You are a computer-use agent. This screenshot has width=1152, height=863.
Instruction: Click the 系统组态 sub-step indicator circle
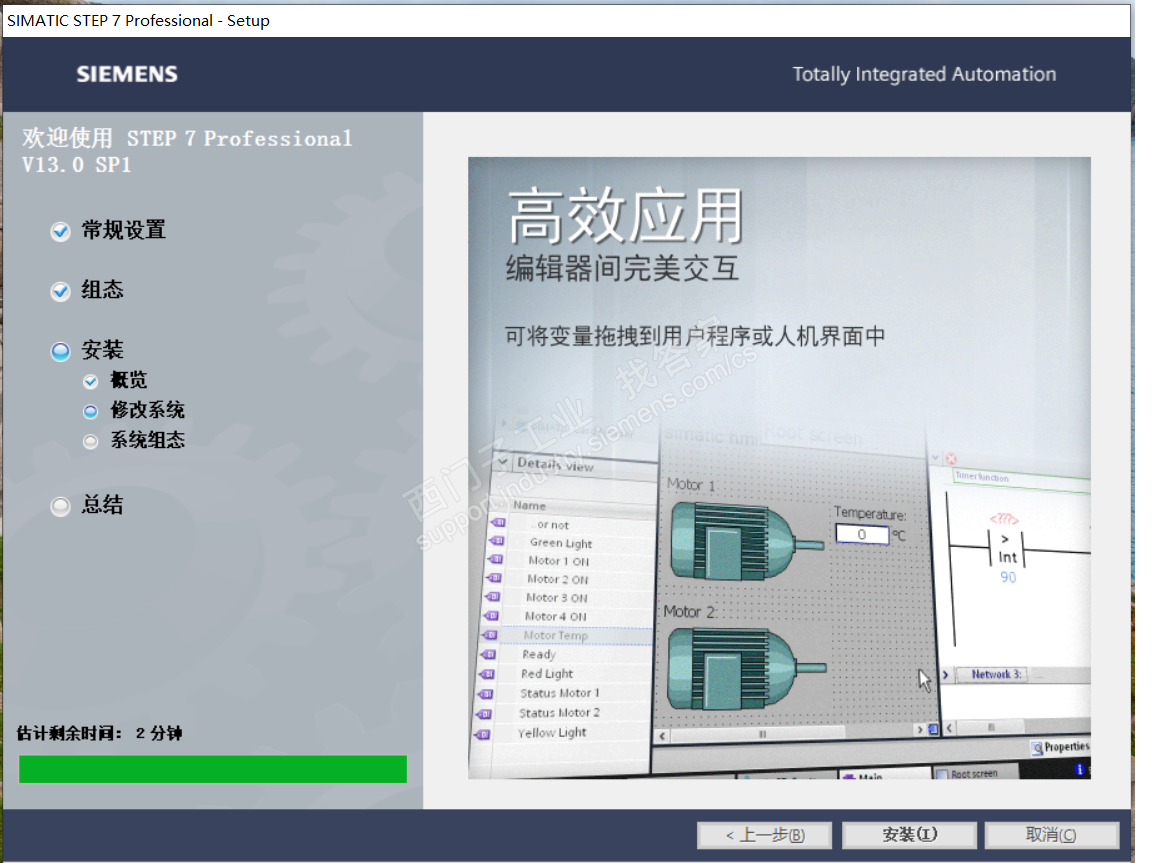pyautogui.click(x=90, y=441)
